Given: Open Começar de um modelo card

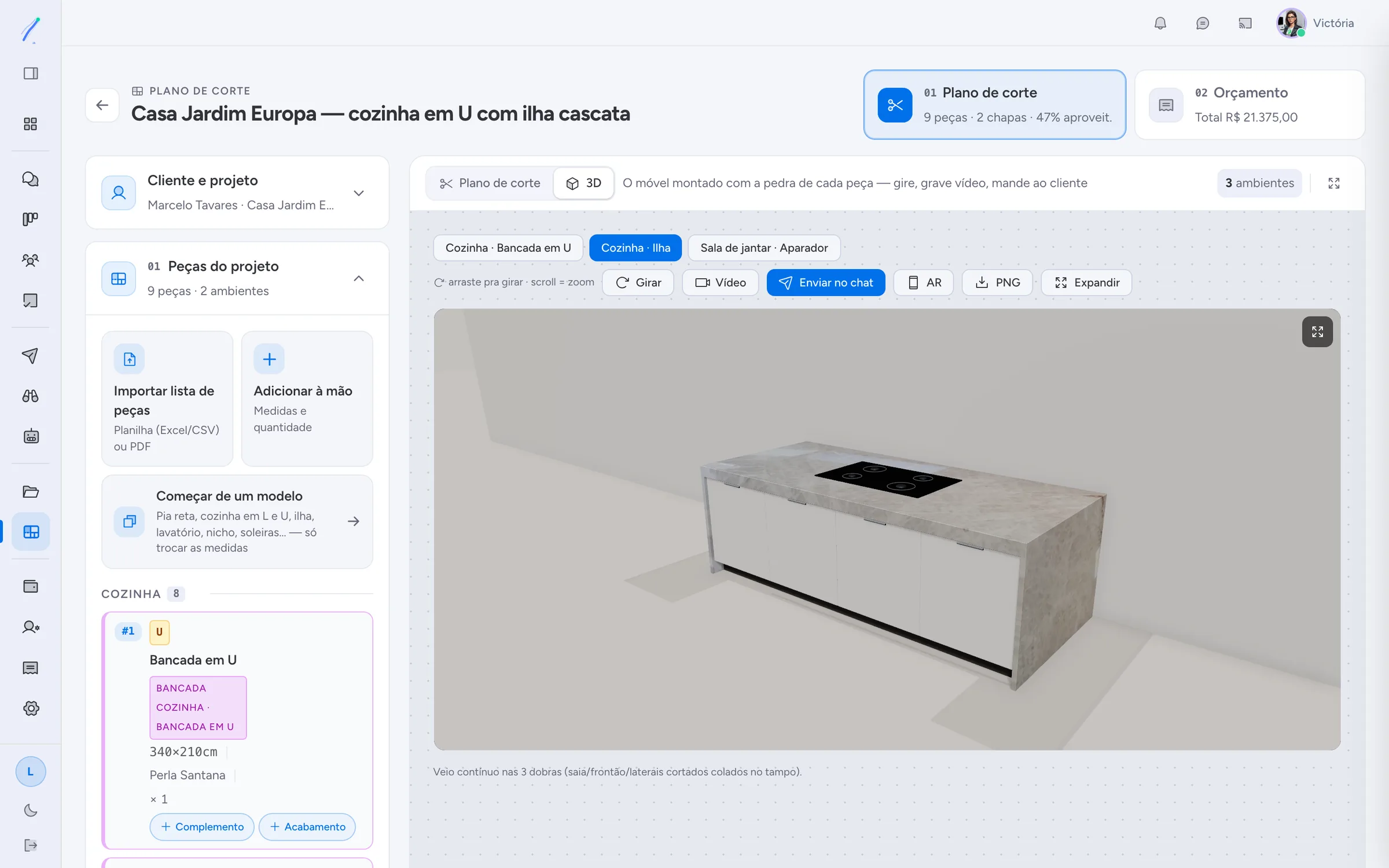Looking at the screenshot, I should pyautogui.click(x=237, y=522).
